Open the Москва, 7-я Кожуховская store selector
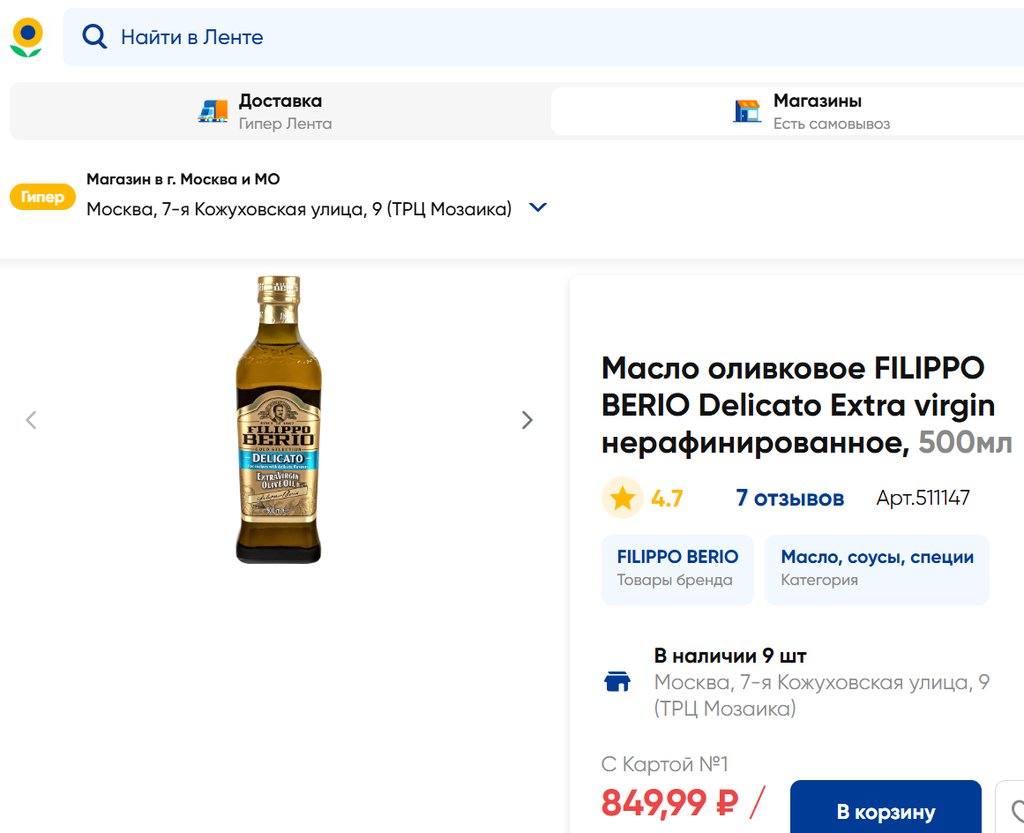This screenshot has height=833, width=1024. [x=299, y=209]
